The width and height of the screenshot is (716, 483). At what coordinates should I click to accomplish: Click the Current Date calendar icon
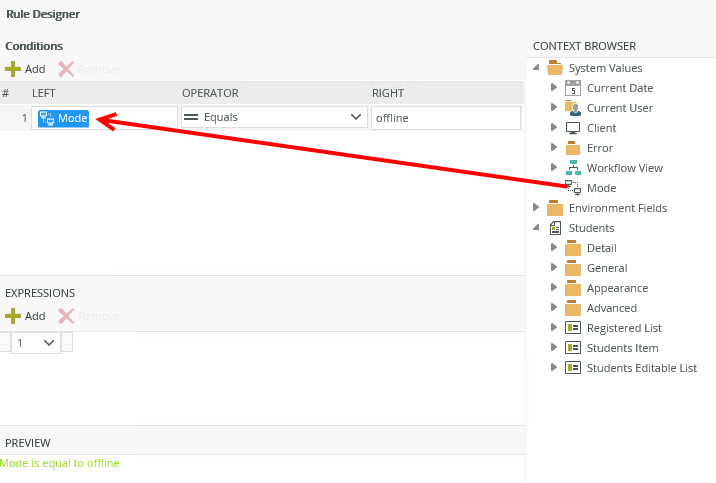(573, 88)
